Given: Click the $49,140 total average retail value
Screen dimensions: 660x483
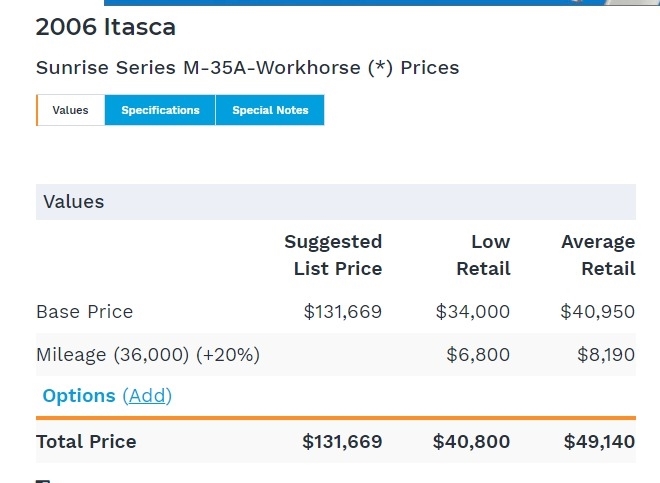Looking at the screenshot, I should coord(599,442).
